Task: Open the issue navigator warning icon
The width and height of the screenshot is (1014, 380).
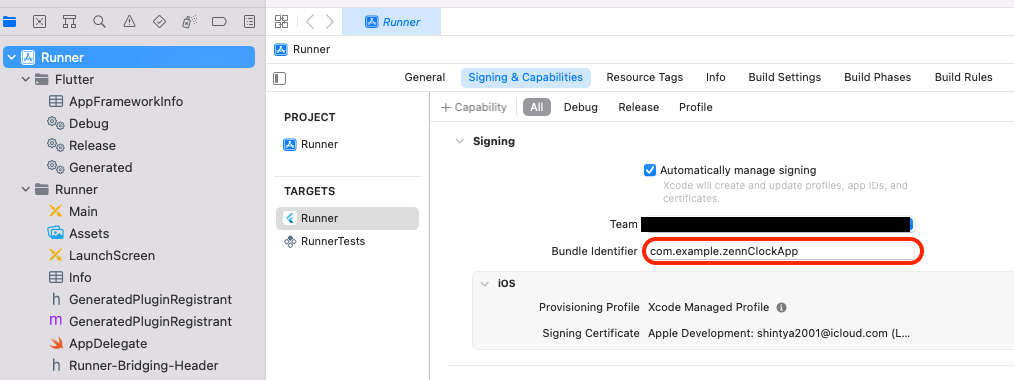Action: click(129, 21)
